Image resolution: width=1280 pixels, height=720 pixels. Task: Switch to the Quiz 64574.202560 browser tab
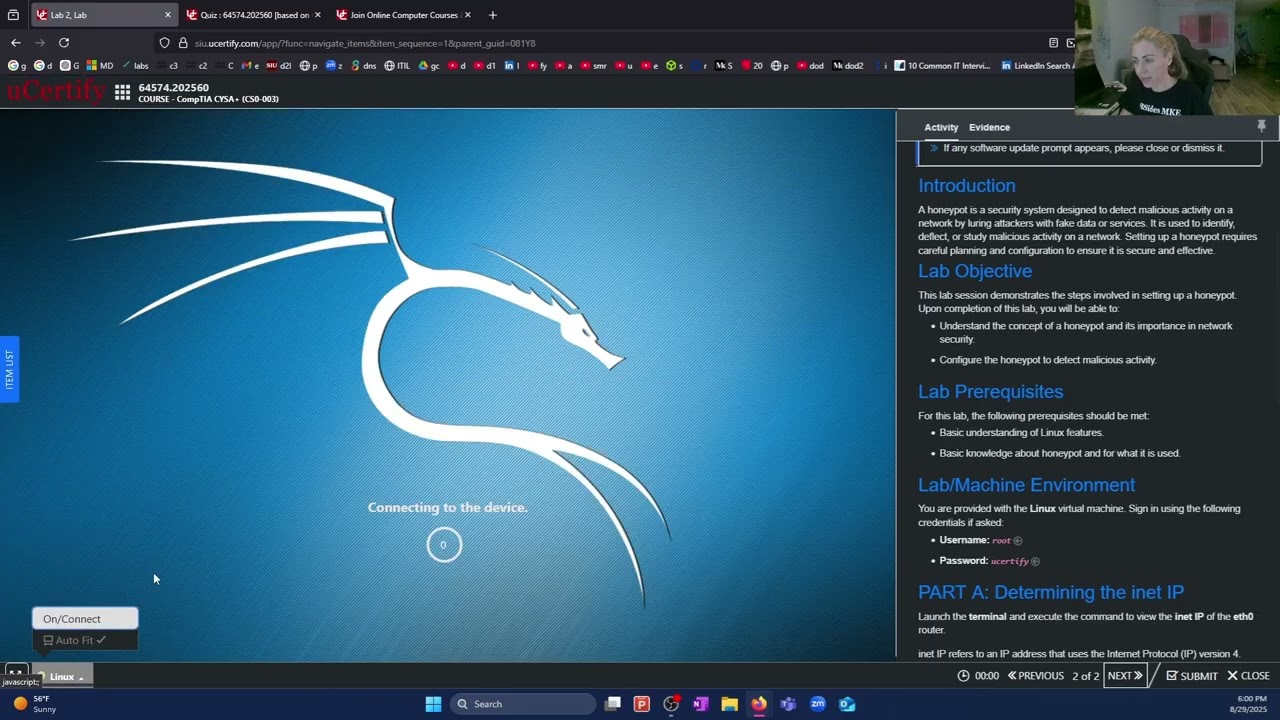tap(253, 15)
